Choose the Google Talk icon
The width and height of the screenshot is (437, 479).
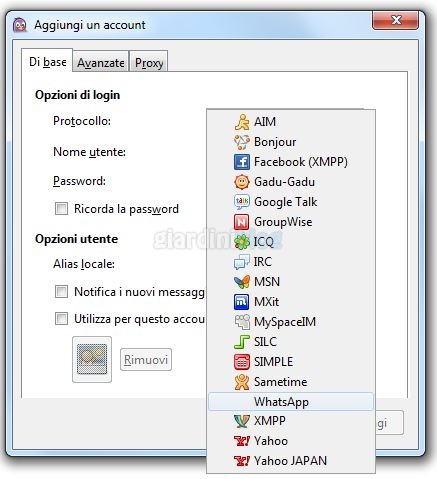[242, 202]
